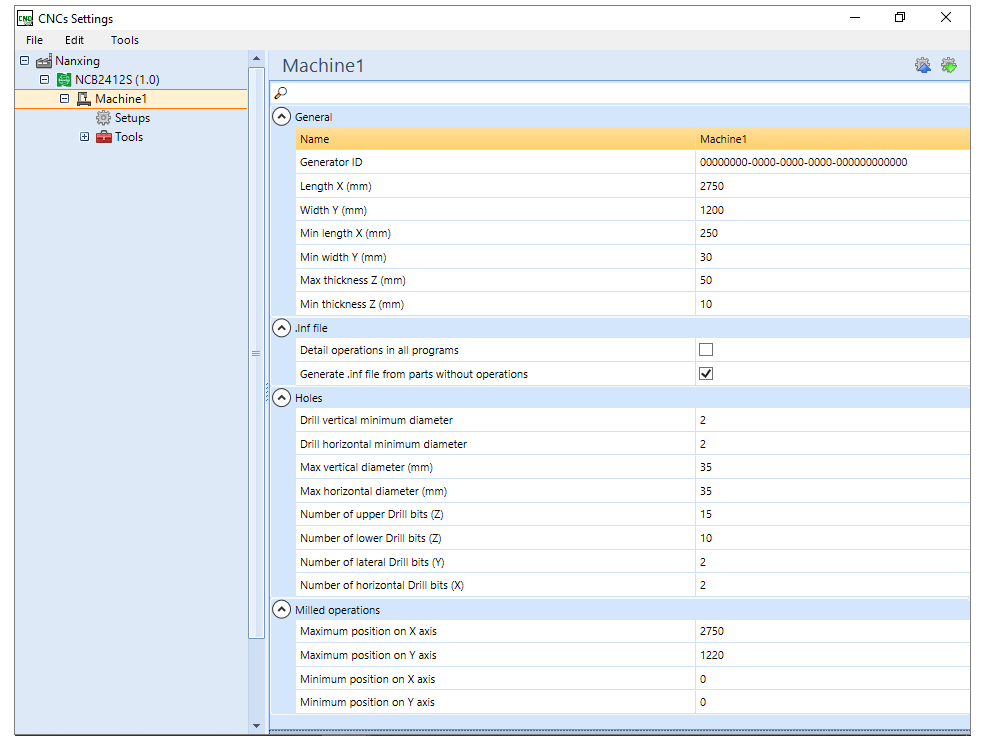The height and width of the screenshot is (746, 981).
Task: Collapse the .inf file section
Action: click(282, 327)
